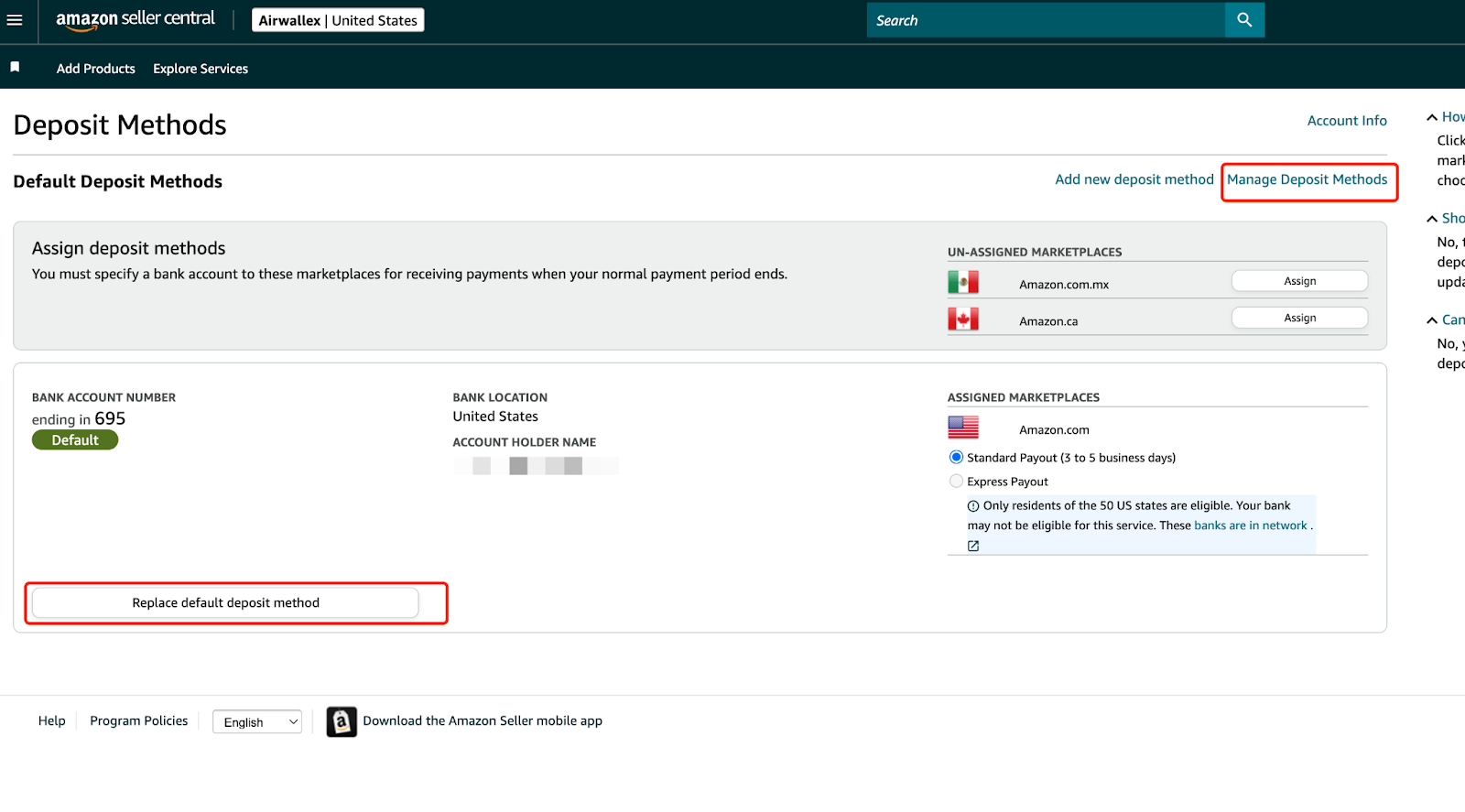Select Express Payout radio option
Image resolution: width=1465 pixels, height=812 pixels.
[x=957, y=481]
